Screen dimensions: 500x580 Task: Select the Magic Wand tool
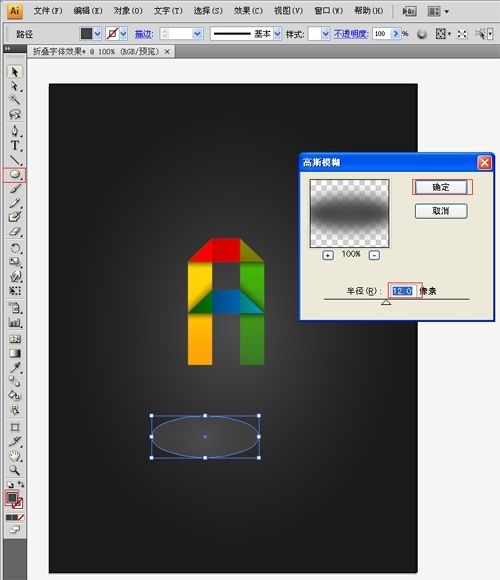[14, 100]
